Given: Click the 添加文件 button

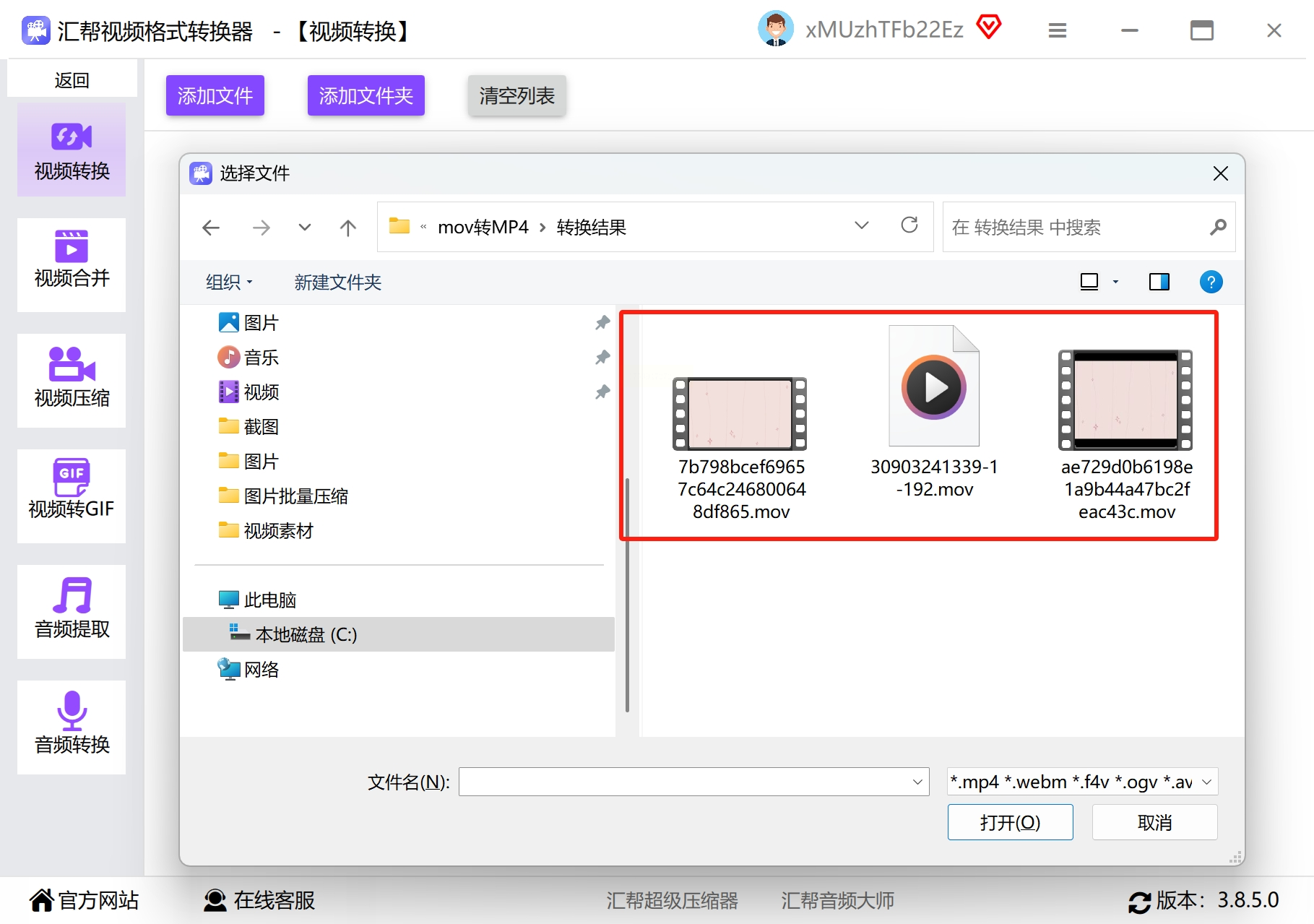Looking at the screenshot, I should click(x=215, y=95).
